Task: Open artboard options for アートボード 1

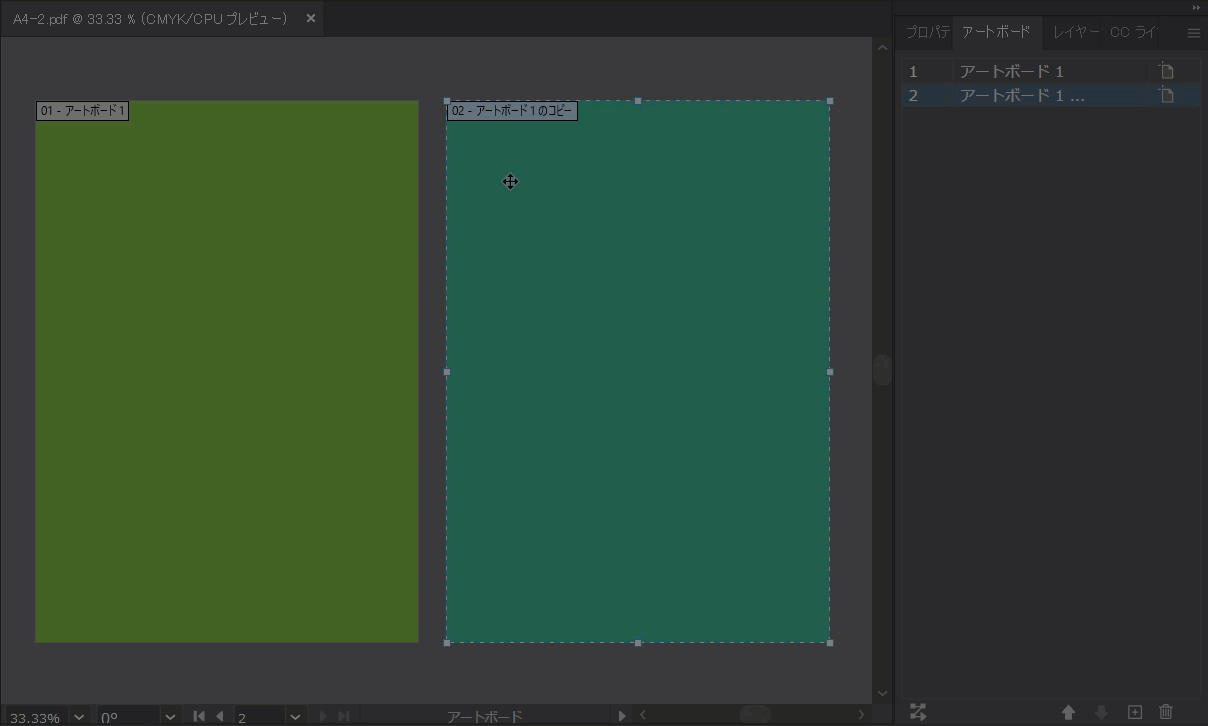Action: click(1165, 70)
